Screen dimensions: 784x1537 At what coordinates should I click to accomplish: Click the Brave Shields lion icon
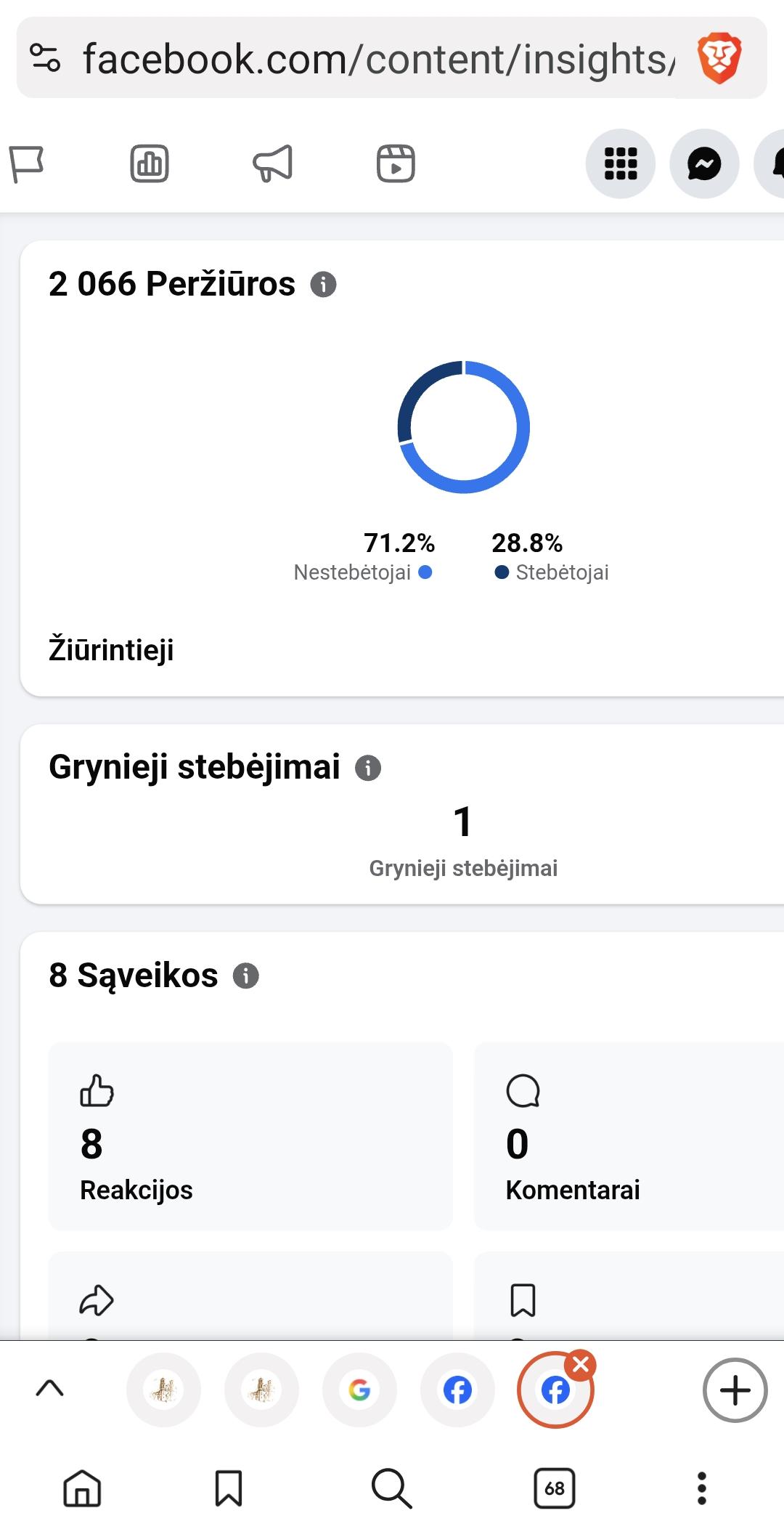coord(719,58)
